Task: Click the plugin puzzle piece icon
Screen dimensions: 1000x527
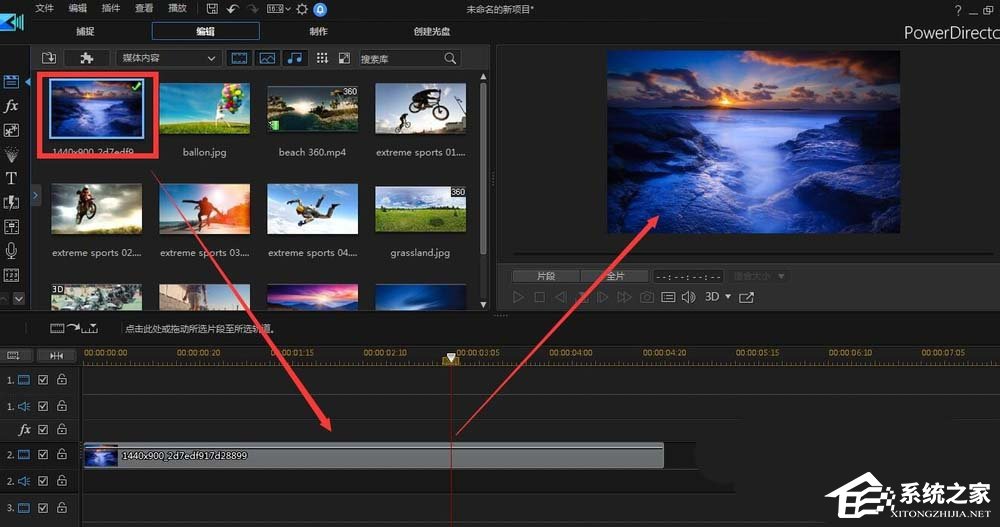Action: pos(86,58)
